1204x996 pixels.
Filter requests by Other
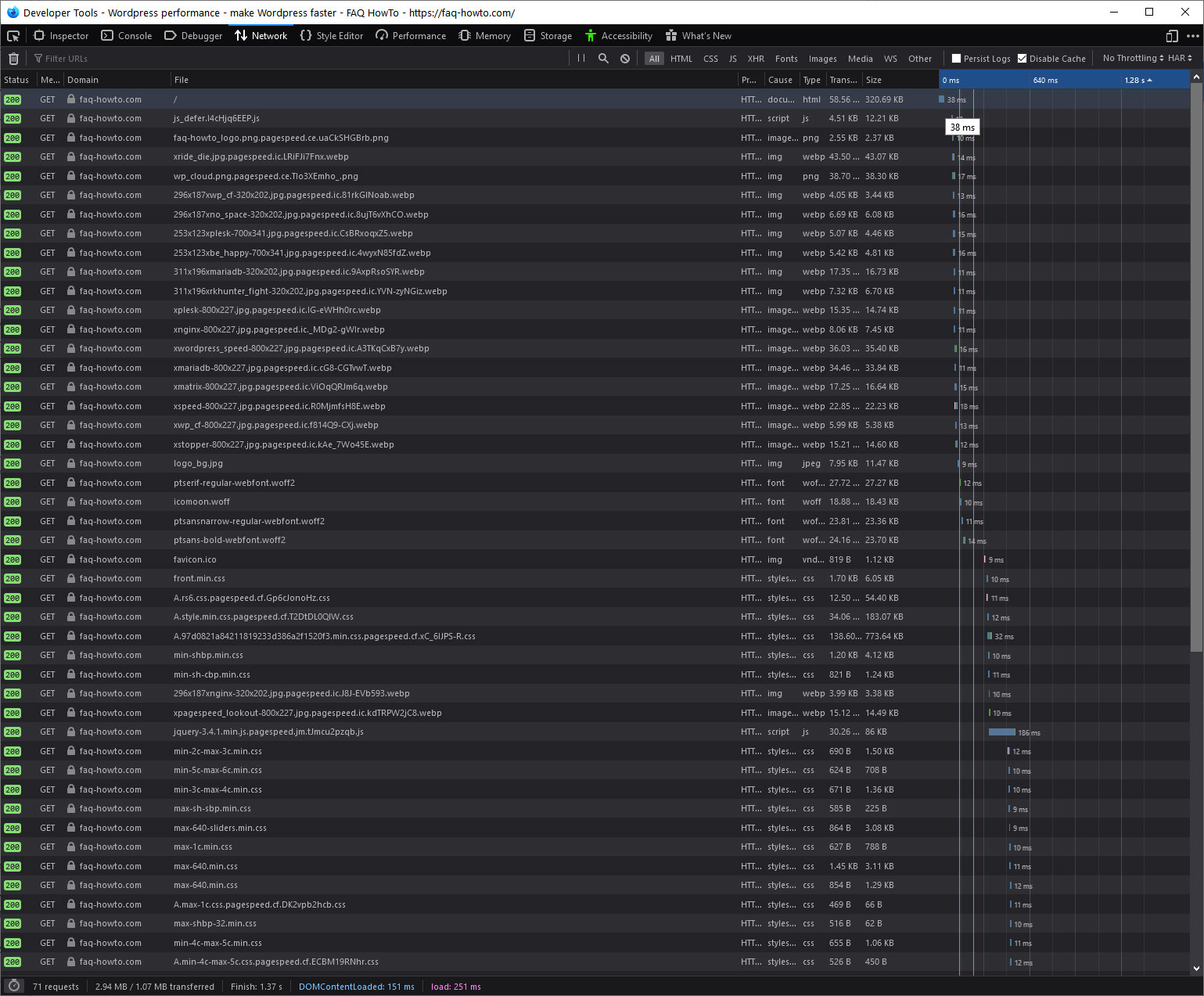[920, 59]
